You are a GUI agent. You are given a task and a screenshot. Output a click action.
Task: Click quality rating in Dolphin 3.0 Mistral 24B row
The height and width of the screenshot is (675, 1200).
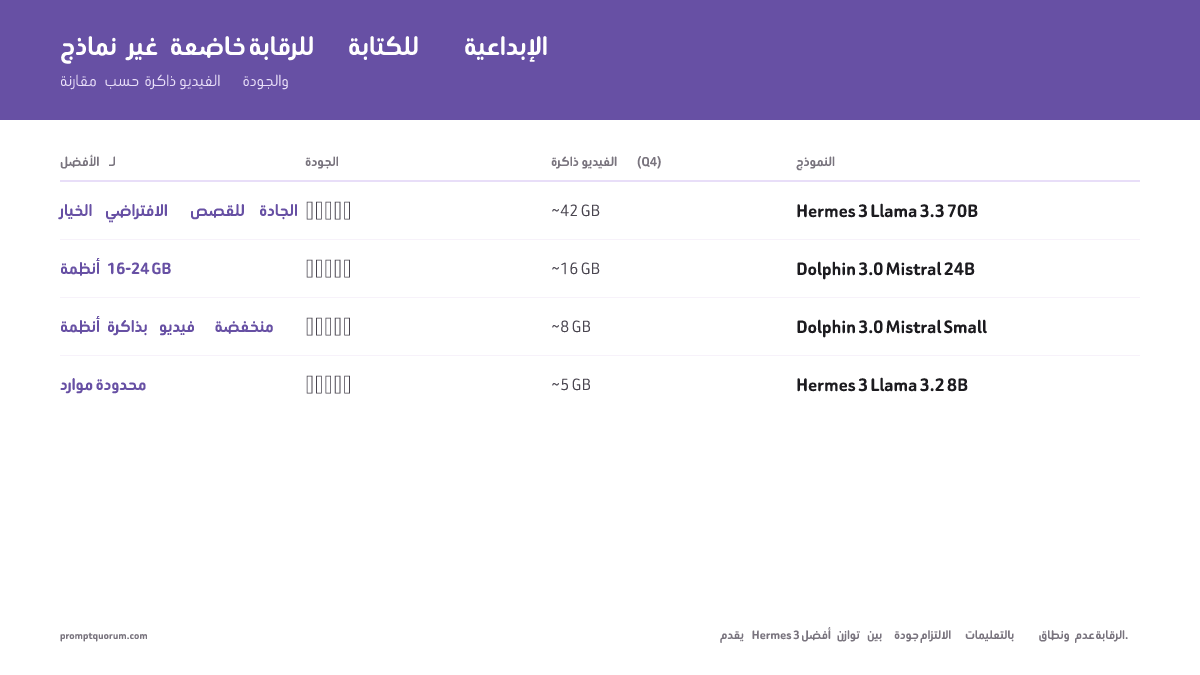tap(328, 269)
